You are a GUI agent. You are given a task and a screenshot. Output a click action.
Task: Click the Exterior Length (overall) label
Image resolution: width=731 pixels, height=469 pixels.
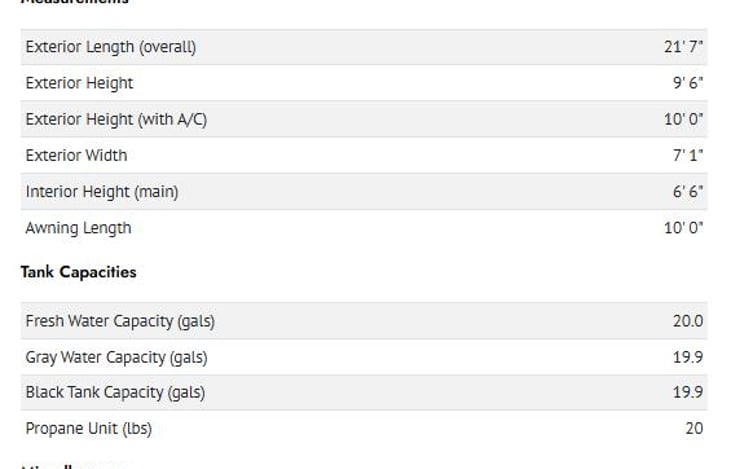pyautogui.click(x=110, y=47)
